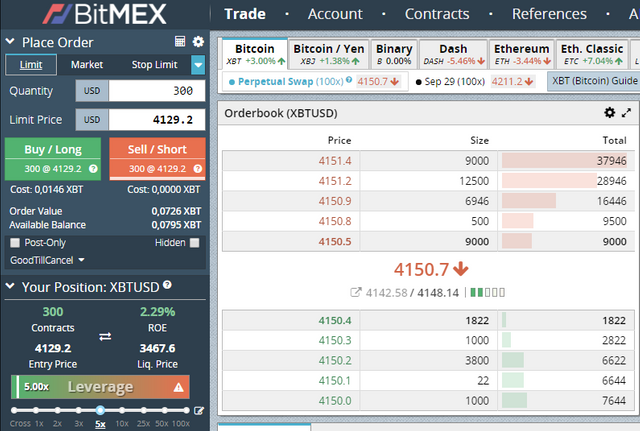Select the Limit order tab
This screenshot has width=640, height=431.
pos(31,64)
